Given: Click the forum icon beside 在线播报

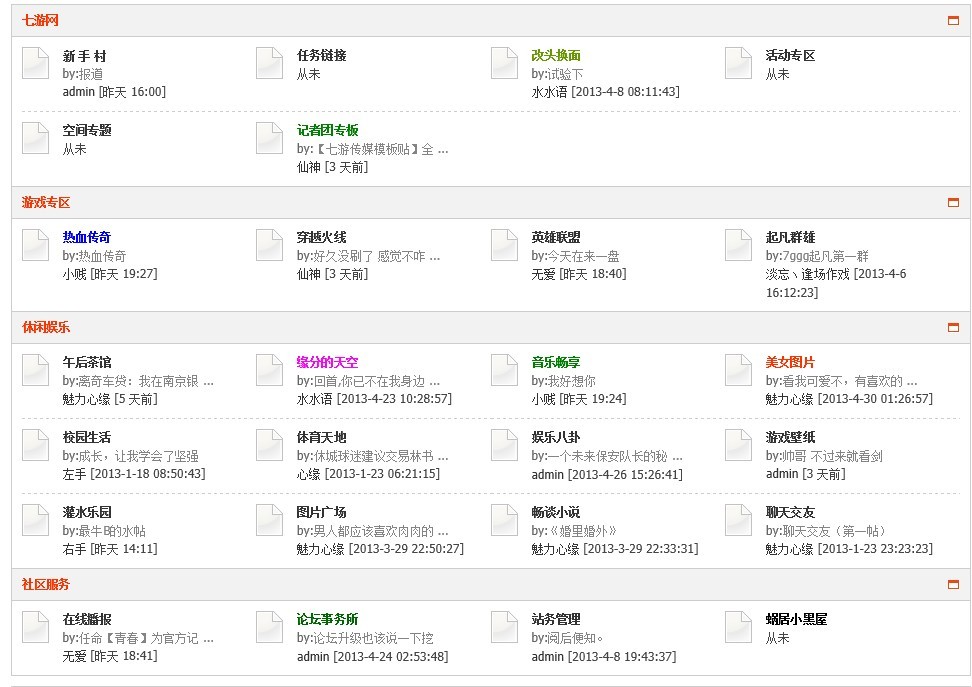Looking at the screenshot, I should click(35, 627).
